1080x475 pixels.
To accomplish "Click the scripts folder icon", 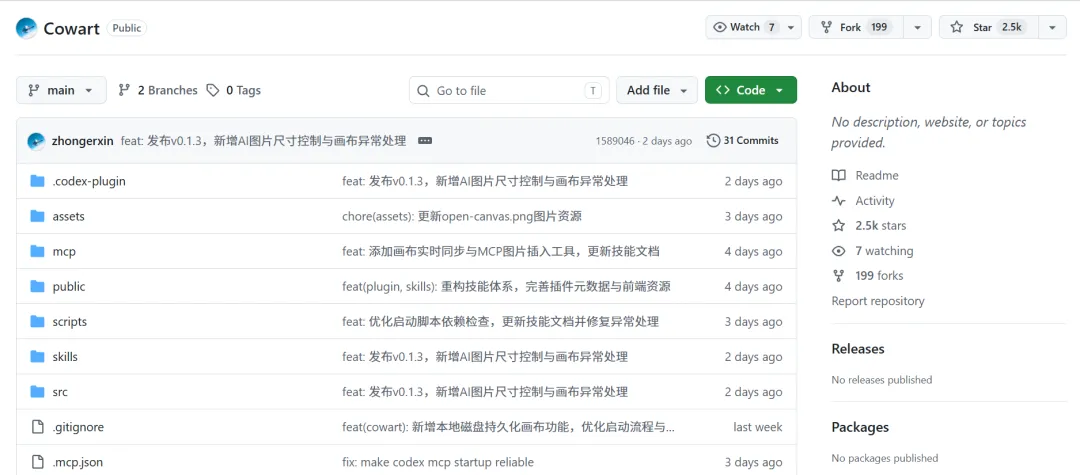I will 37,321.
